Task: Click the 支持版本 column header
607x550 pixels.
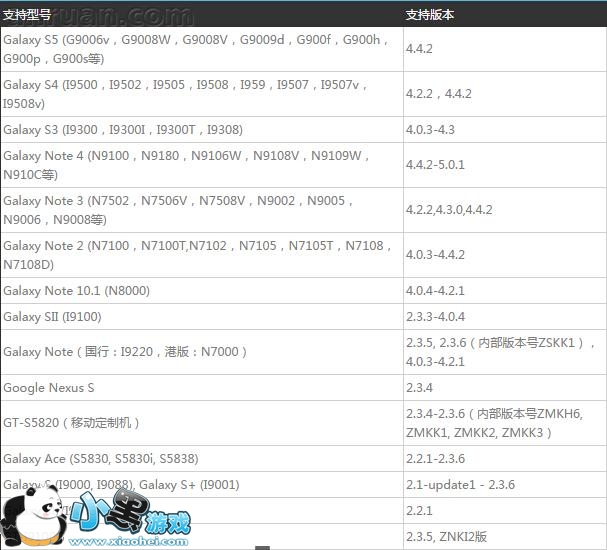Action: click(x=505, y=14)
